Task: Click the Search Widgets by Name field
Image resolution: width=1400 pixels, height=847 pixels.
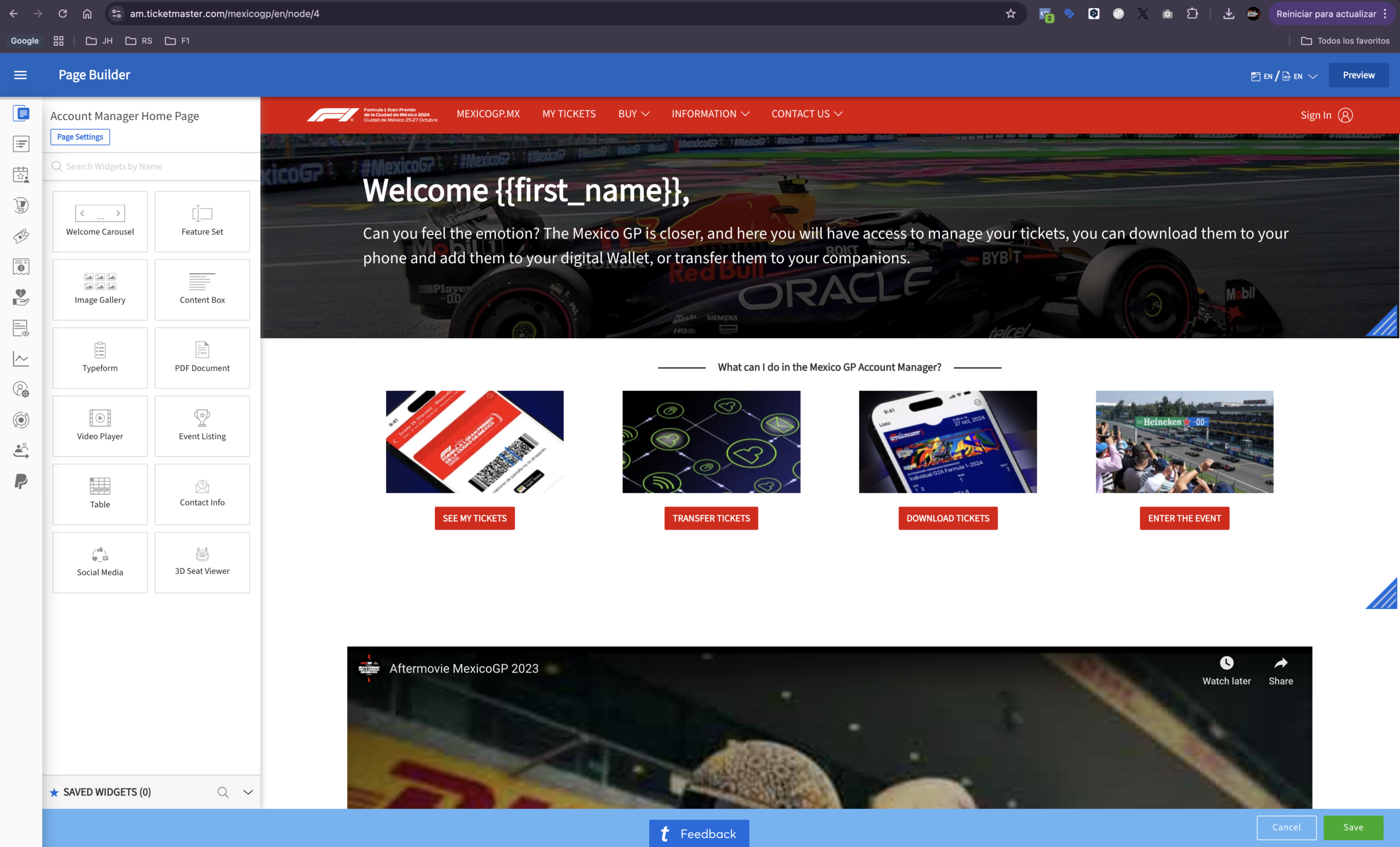Action: point(154,166)
